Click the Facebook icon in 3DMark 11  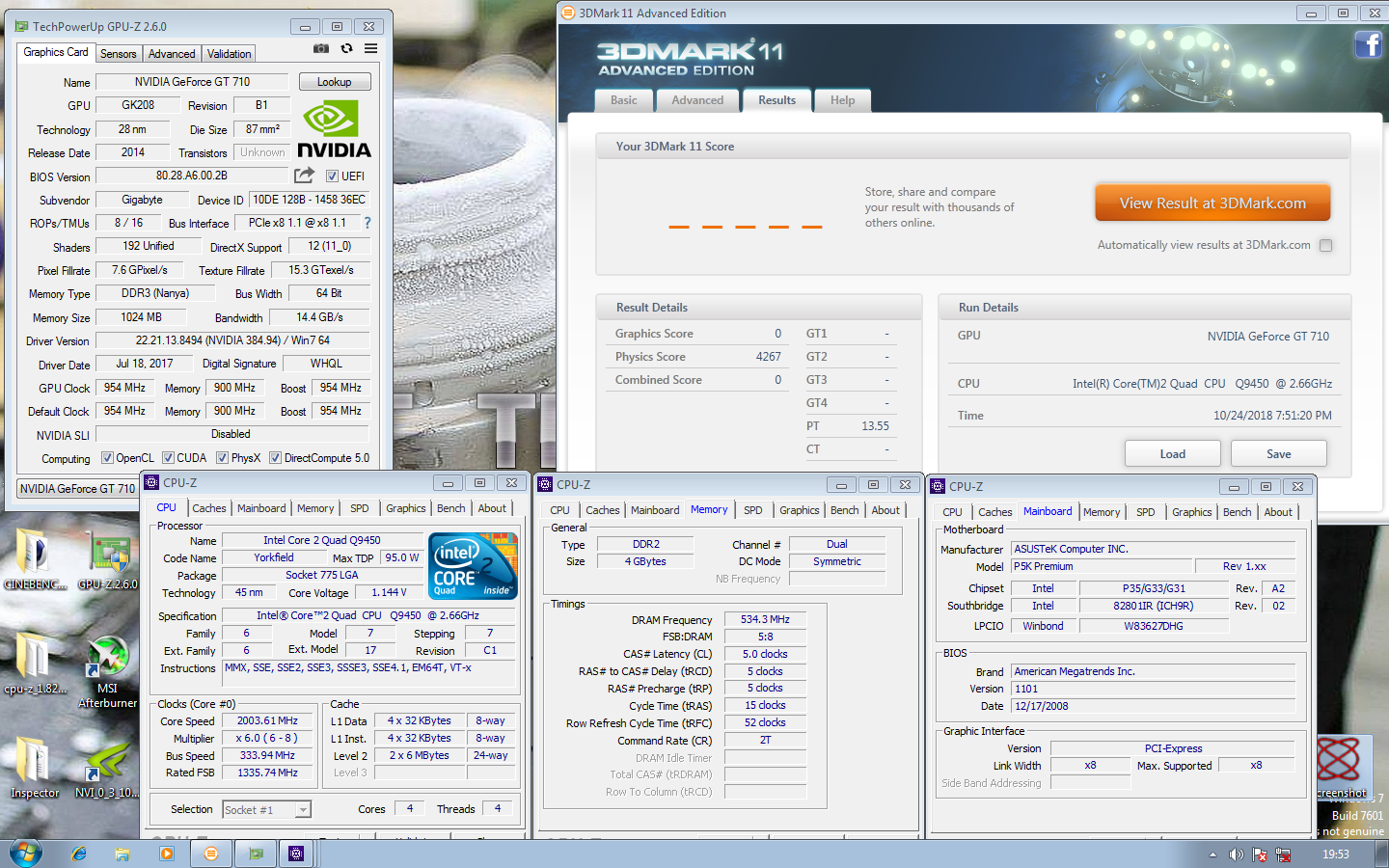(x=1368, y=44)
